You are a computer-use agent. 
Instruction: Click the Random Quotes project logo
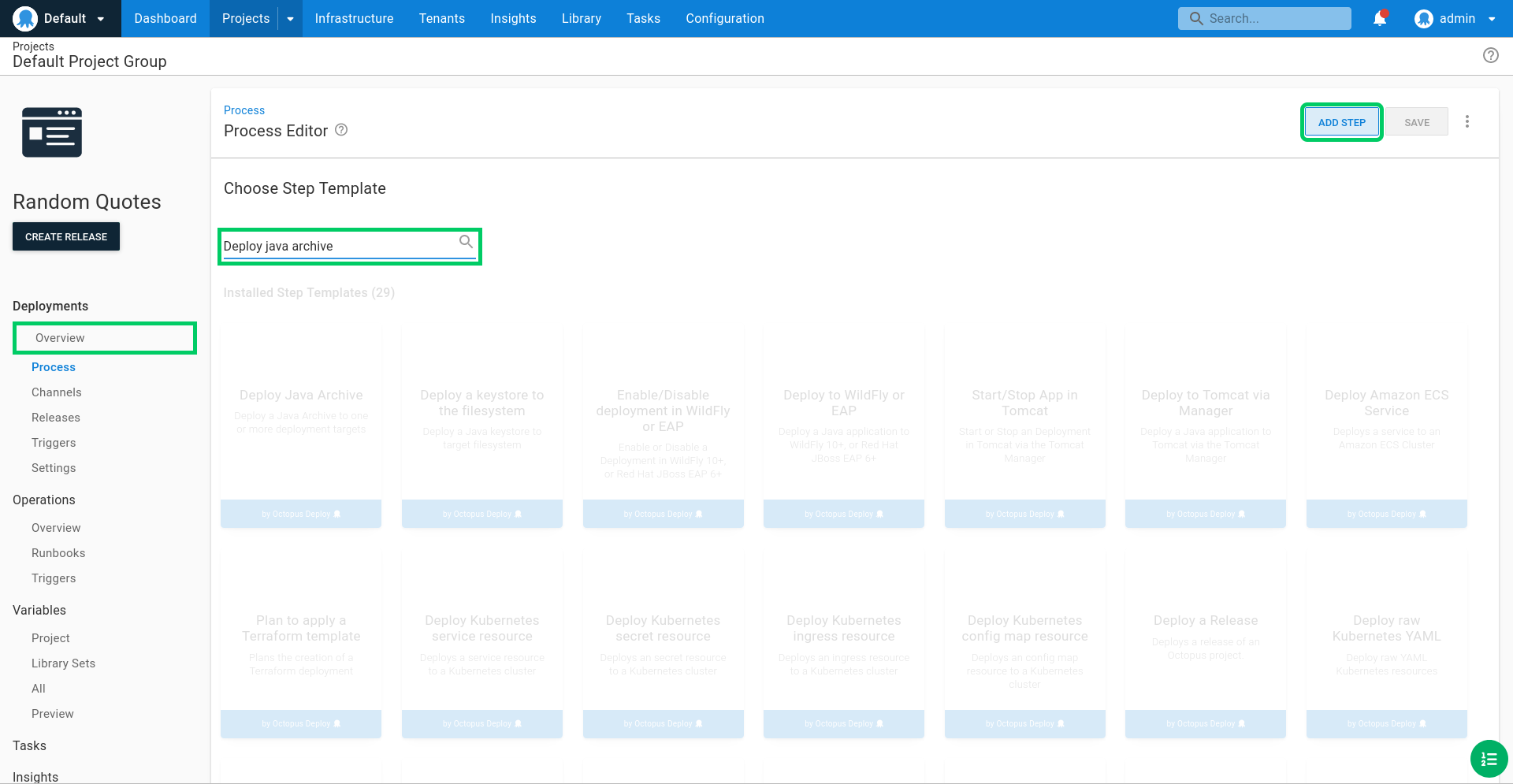coord(52,132)
